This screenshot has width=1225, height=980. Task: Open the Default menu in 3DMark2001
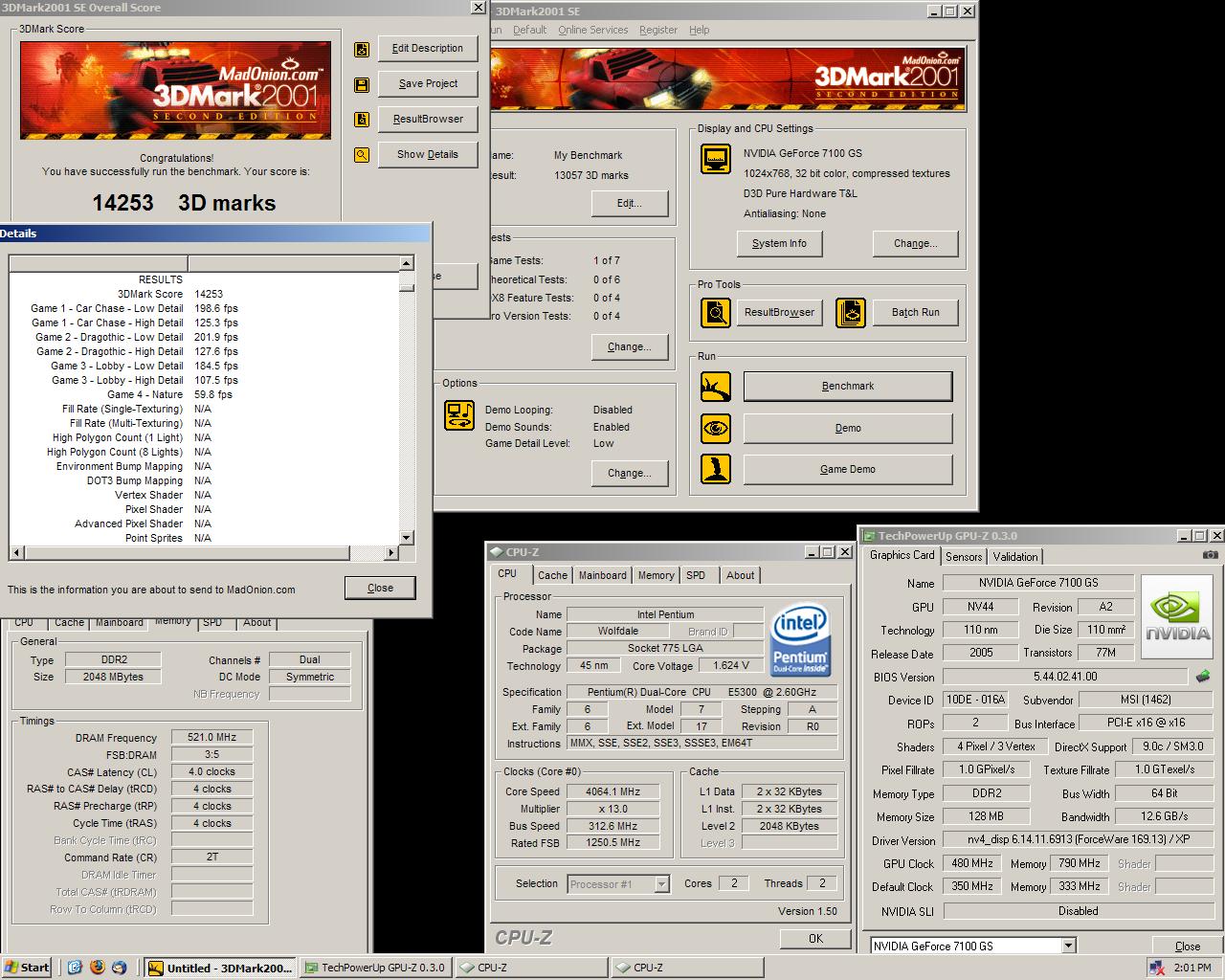click(529, 30)
